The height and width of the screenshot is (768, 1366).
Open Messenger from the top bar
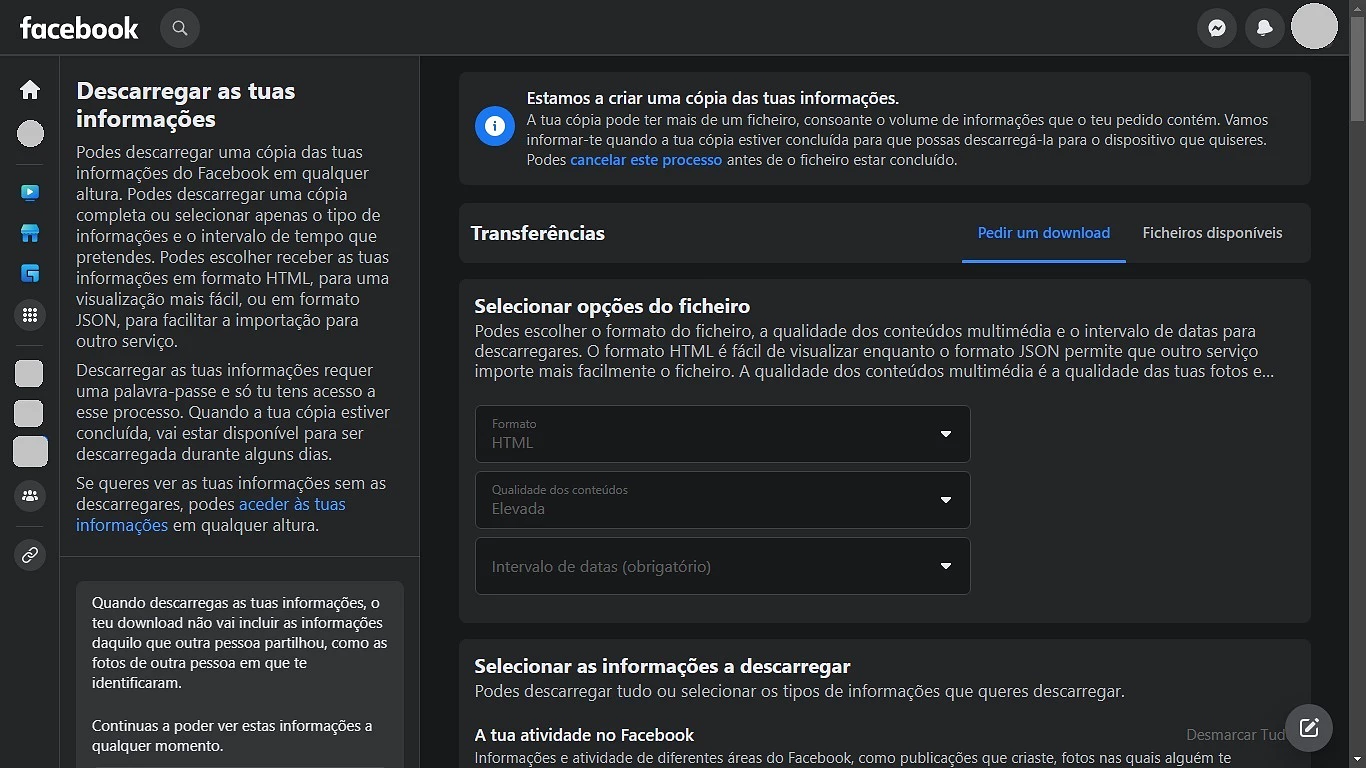tap(1217, 28)
